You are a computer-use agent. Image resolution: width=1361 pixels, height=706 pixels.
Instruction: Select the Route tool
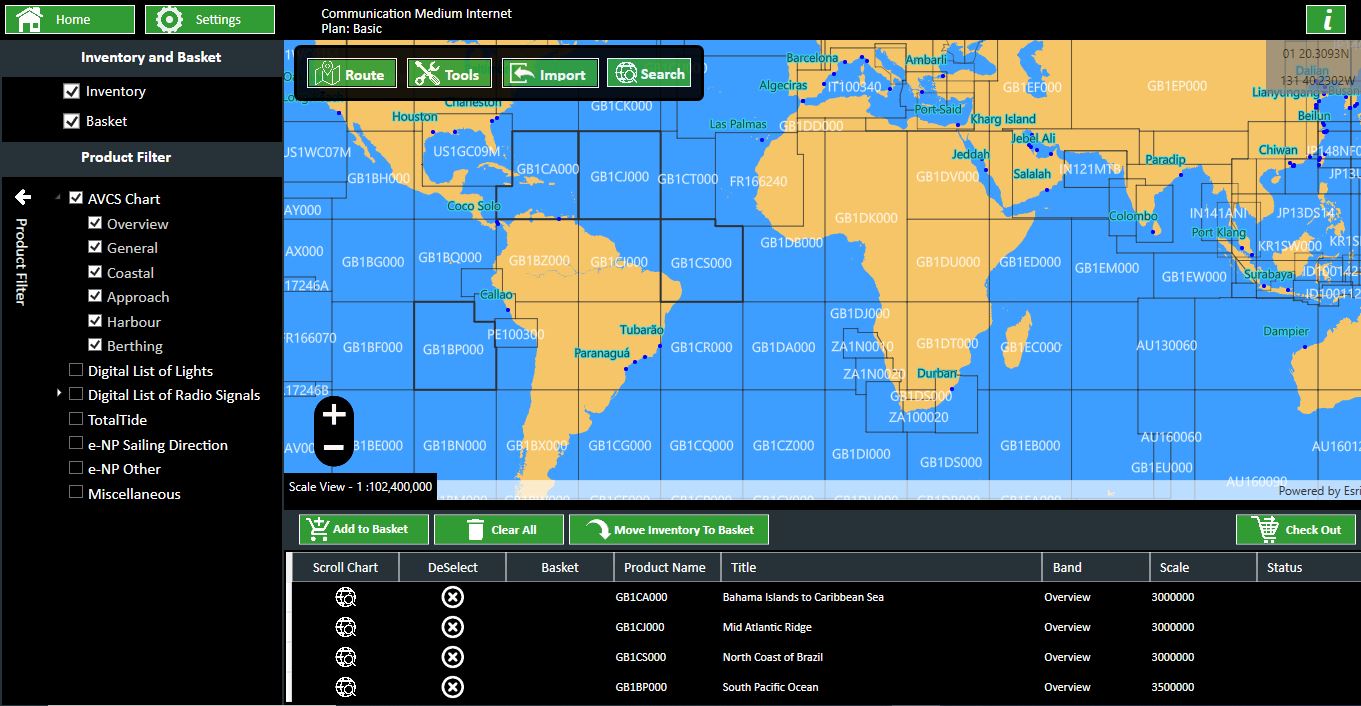point(351,71)
